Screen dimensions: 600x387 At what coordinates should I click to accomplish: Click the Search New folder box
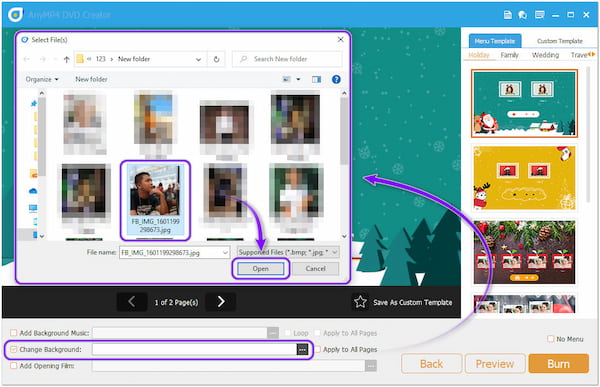pyautogui.click(x=287, y=59)
